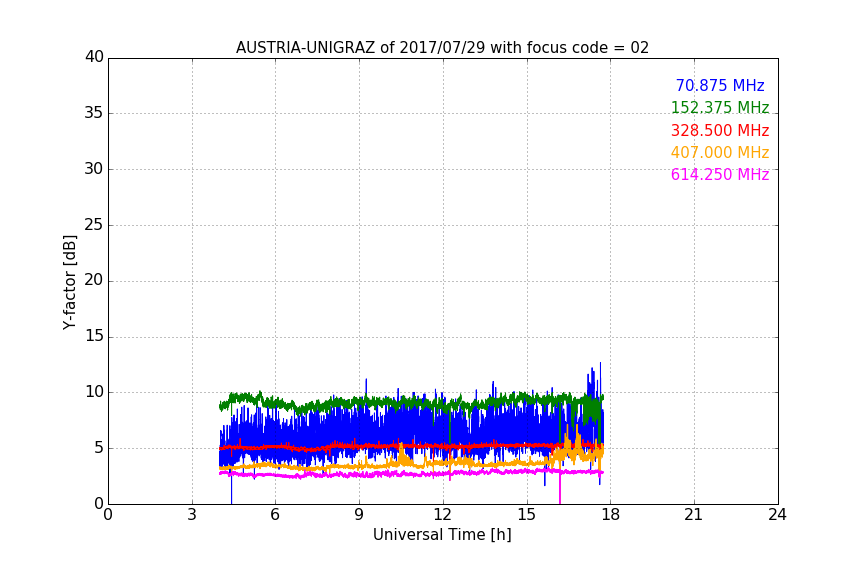
Task: Click the x-axis tick label 3
Action: point(192,515)
